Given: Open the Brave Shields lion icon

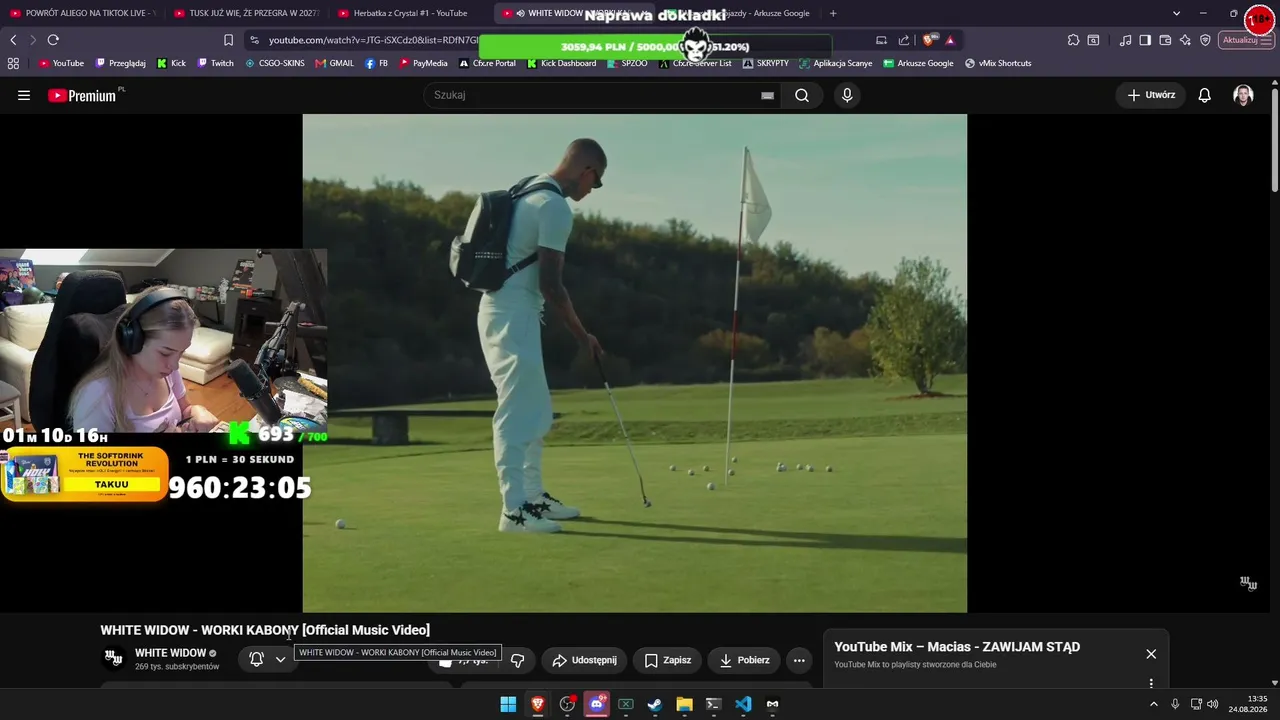Looking at the screenshot, I should point(930,40).
